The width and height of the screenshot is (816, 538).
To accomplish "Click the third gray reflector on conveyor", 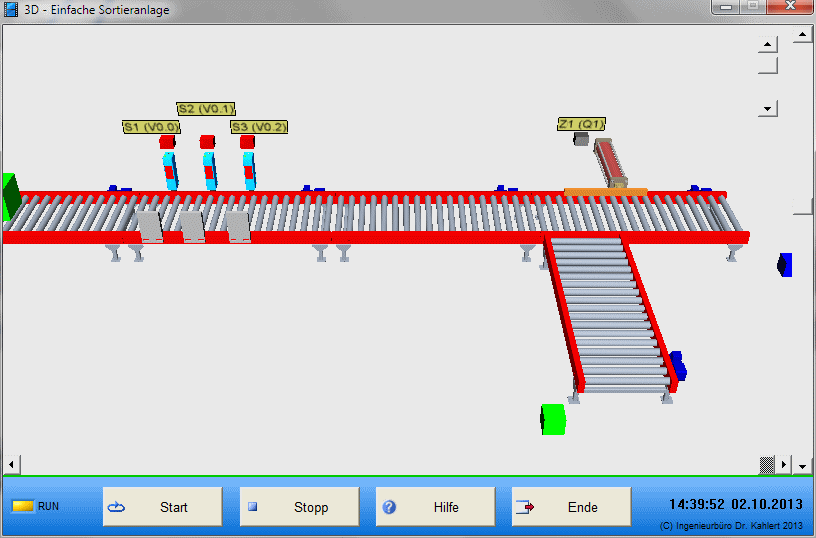I will click(x=238, y=226).
